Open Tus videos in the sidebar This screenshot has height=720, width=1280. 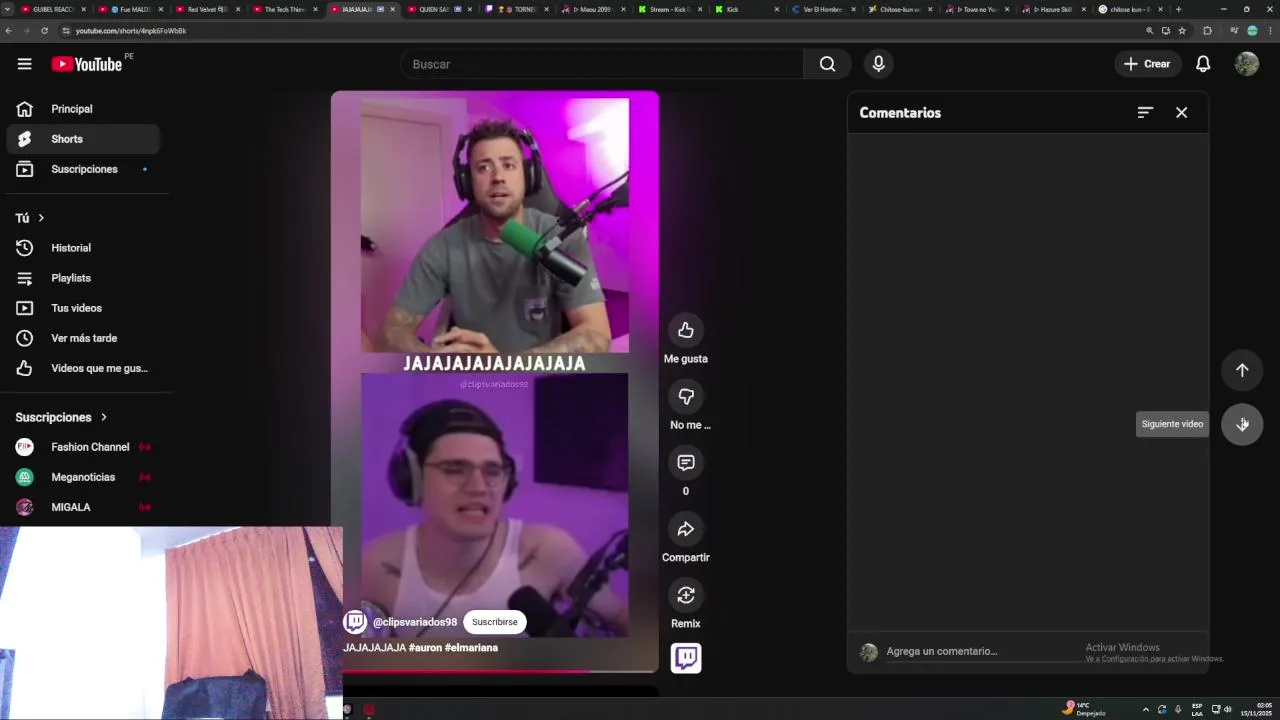(x=83, y=308)
